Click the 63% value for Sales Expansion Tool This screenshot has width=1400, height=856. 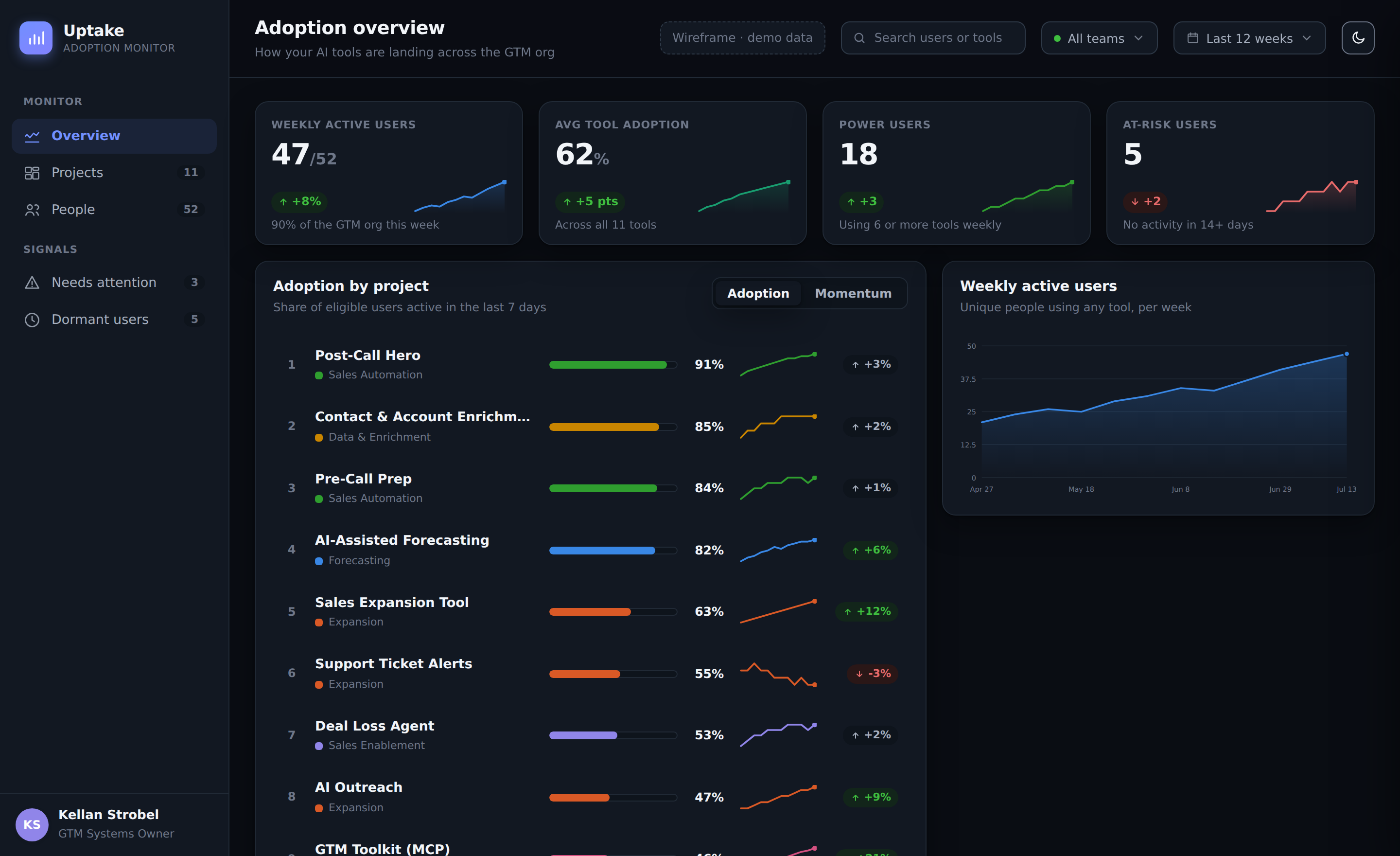coord(709,611)
